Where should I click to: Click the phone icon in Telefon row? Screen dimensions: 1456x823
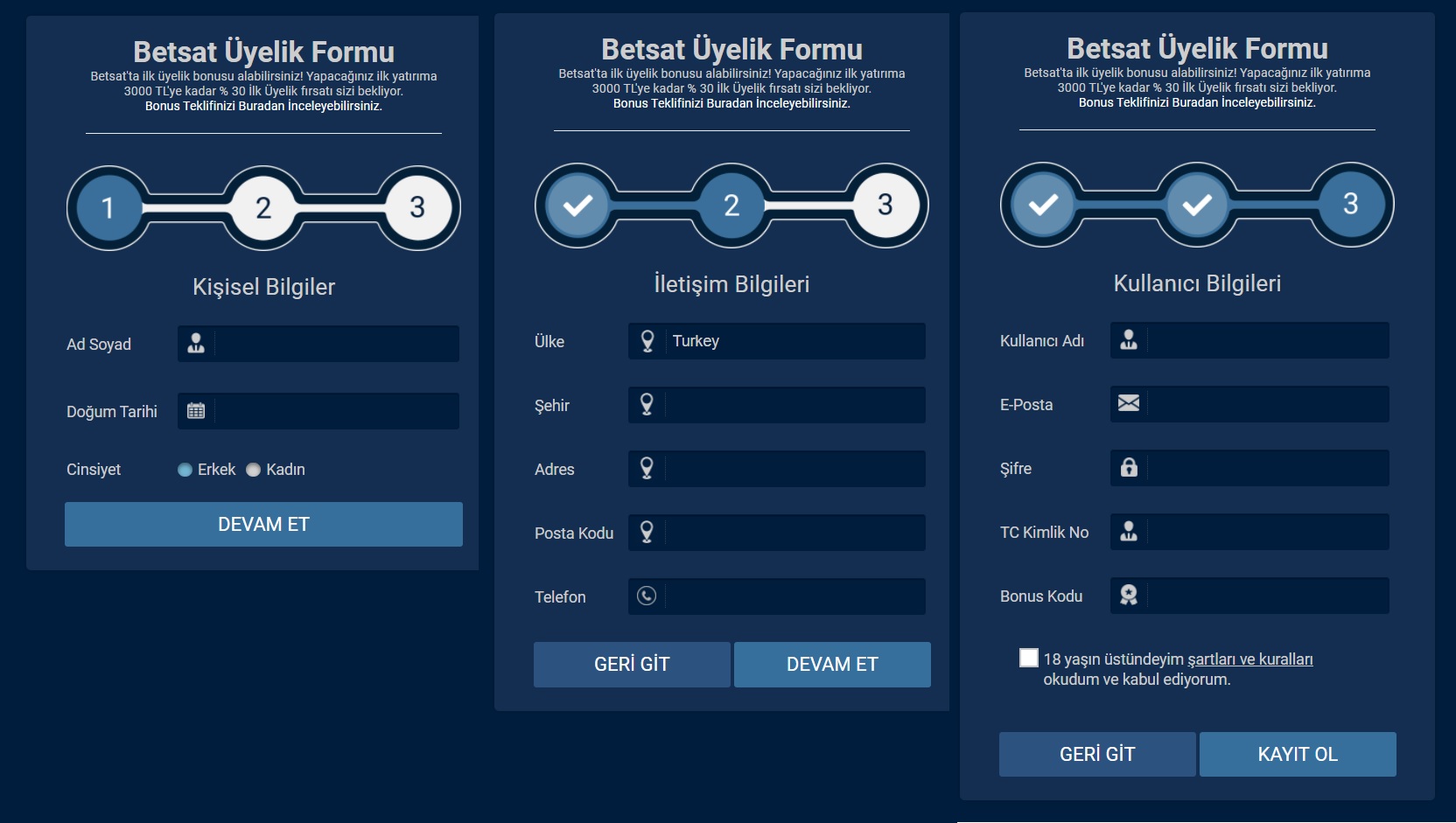647,596
